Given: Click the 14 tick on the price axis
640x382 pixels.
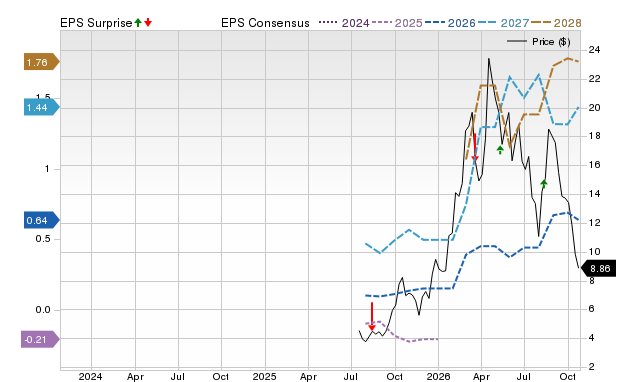Looking at the screenshot, I should [x=594, y=194].
